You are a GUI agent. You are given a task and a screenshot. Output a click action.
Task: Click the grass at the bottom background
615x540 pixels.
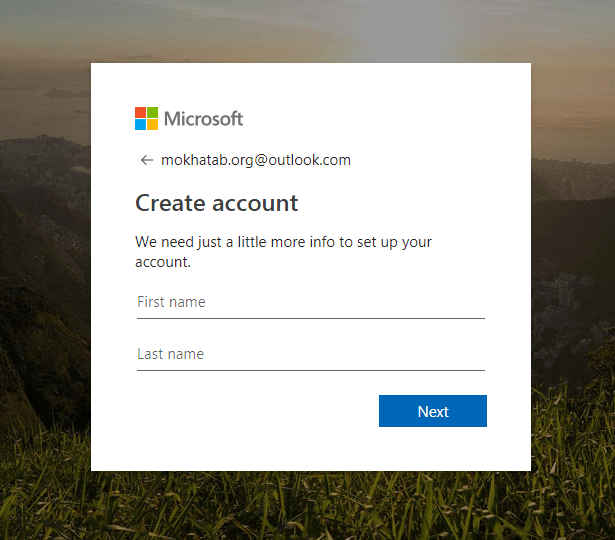click(x=300, y=510)
